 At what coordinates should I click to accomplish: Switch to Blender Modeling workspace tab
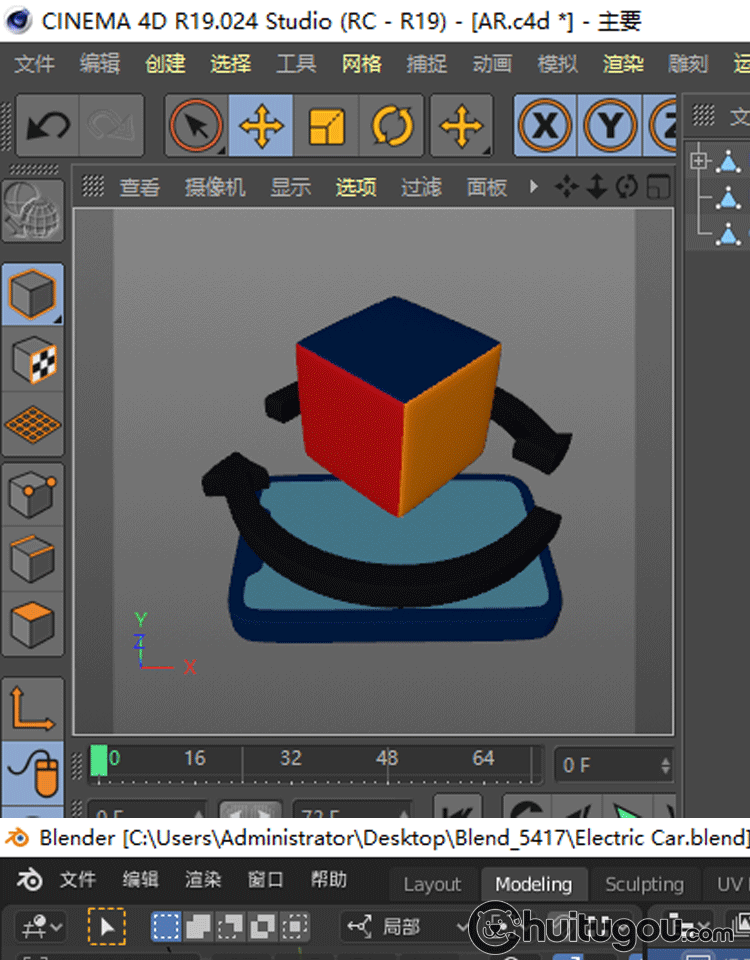pyautogui.click(x=533, y=884)
